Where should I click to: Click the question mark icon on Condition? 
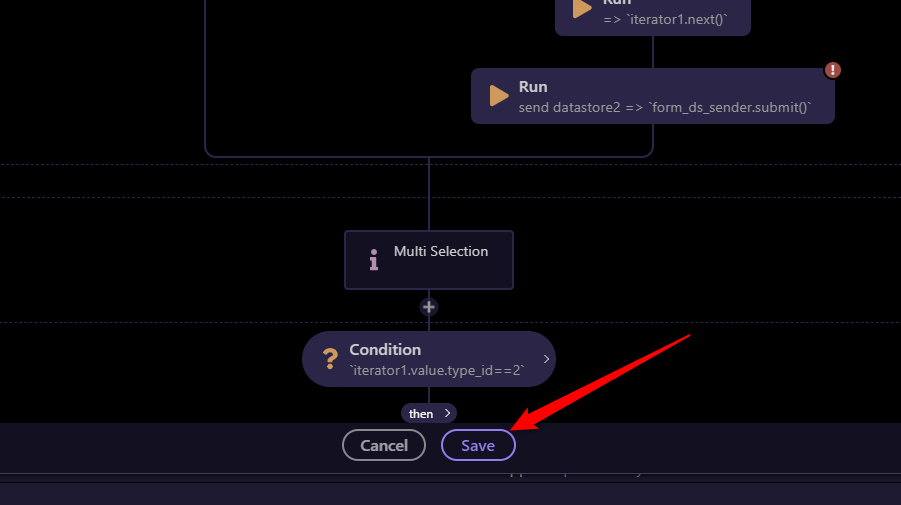coord(329,359)
